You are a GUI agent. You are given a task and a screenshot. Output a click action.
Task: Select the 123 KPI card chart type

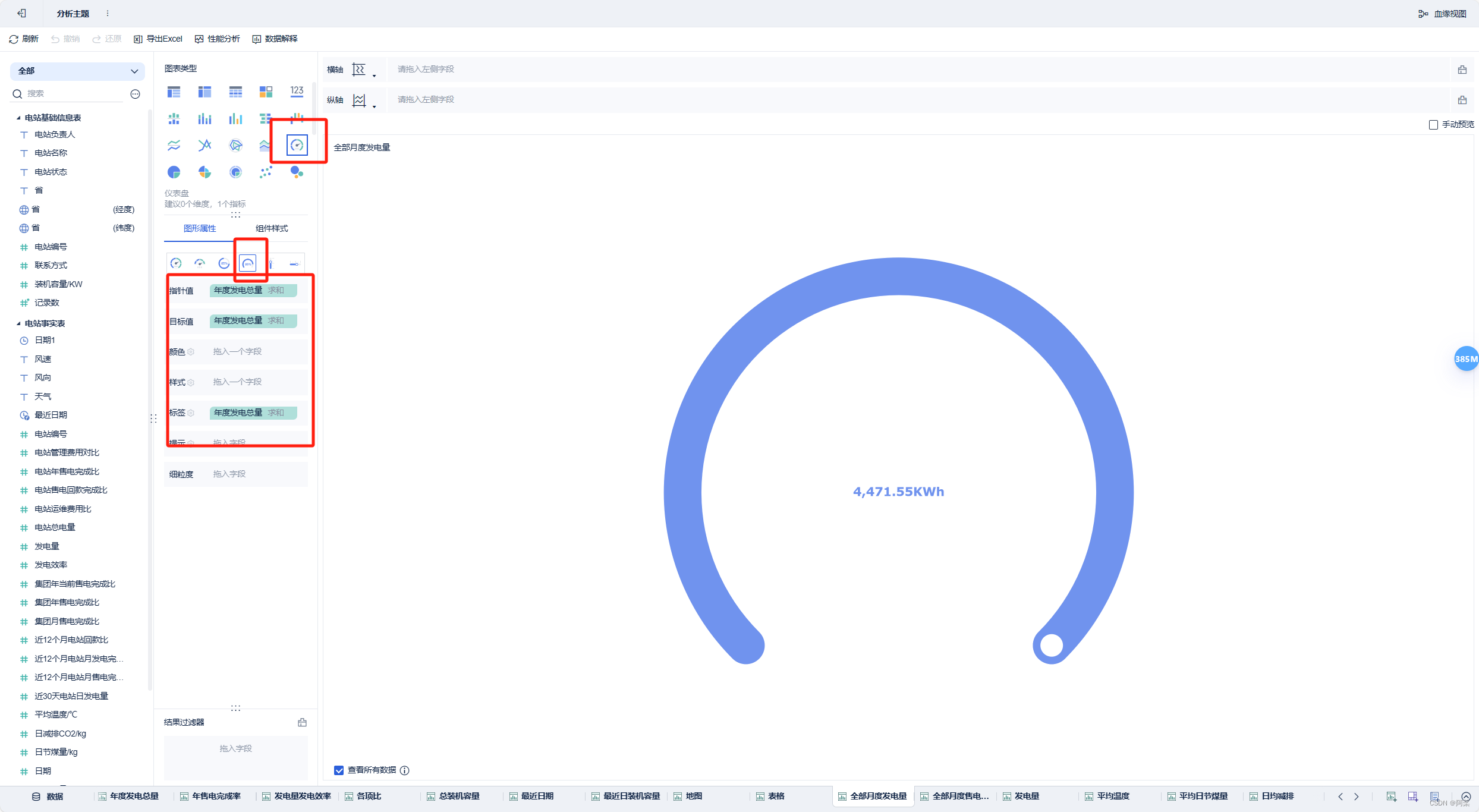pos(297,91)
